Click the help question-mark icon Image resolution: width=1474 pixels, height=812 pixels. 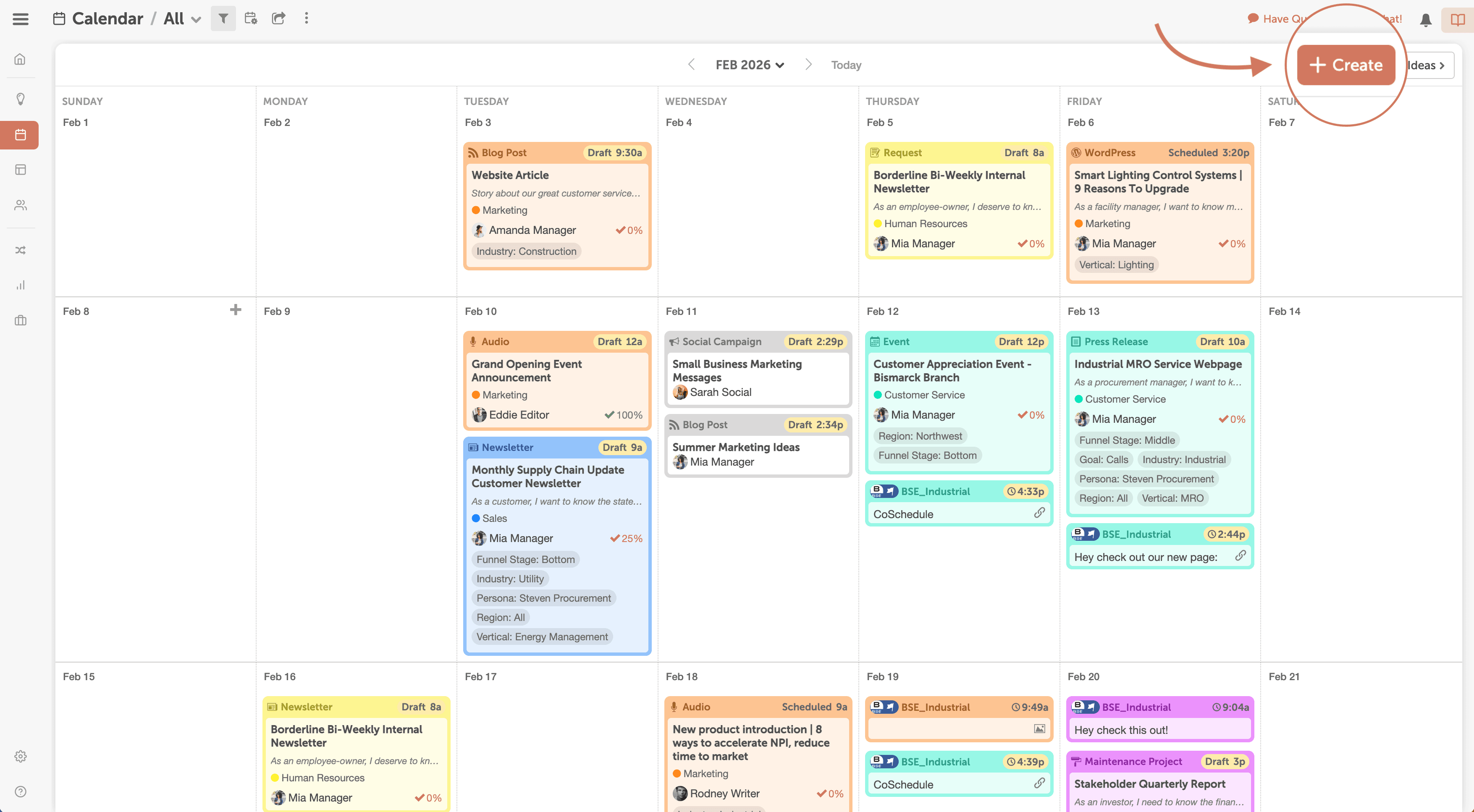[x=20, y=791]
